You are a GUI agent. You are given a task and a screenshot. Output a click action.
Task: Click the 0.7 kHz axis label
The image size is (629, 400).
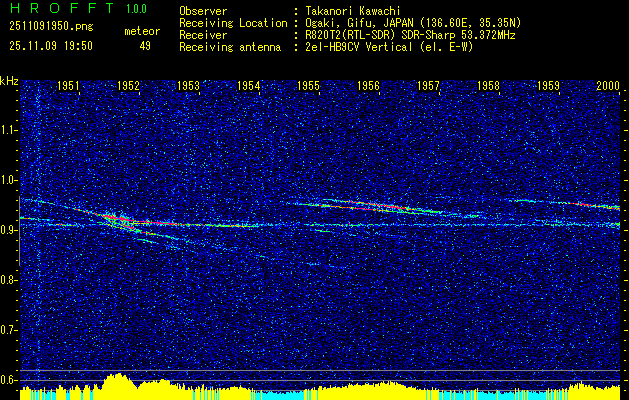[x=8, y=330]
